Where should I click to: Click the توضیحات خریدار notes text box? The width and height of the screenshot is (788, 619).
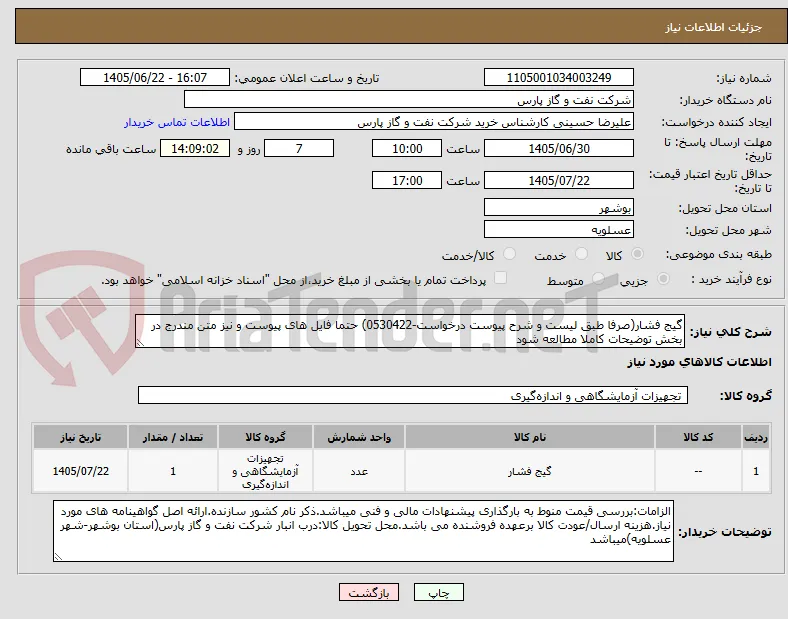[x=363, y=531]
